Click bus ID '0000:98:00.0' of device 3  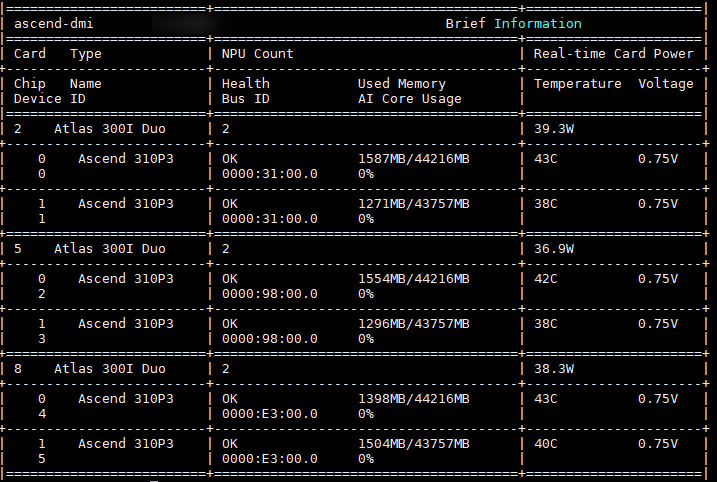(x=269, y=338)
